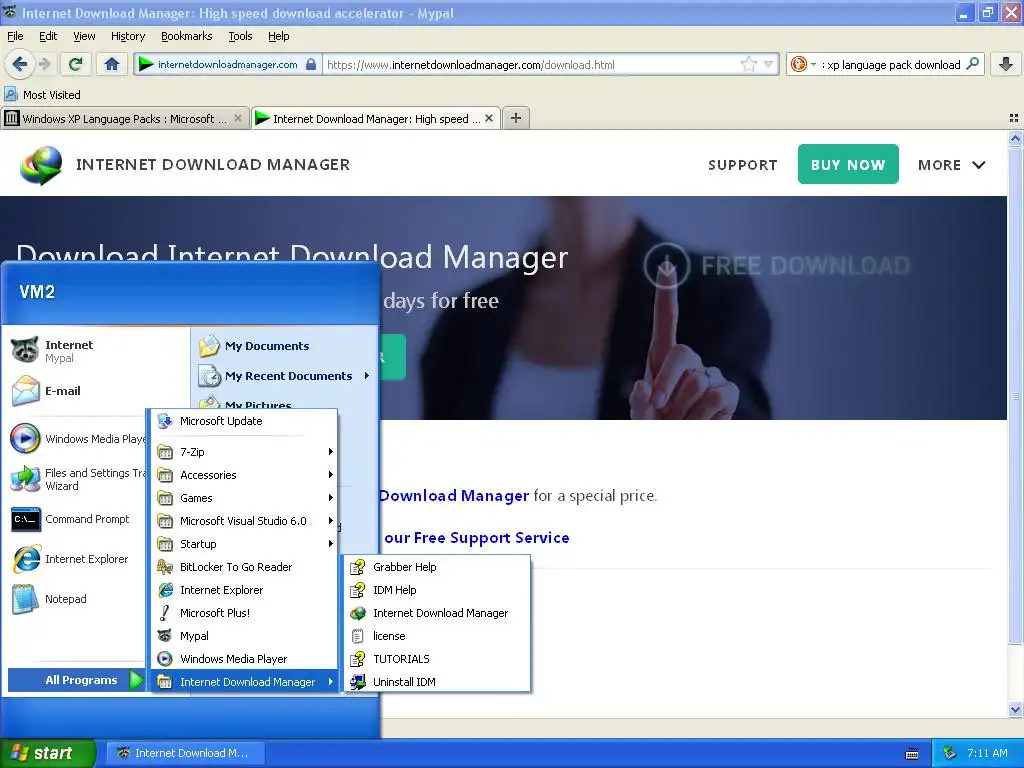Click the Internet Download Manager taskbar button
The image size is (1024, 768).
tap(185, 753)
